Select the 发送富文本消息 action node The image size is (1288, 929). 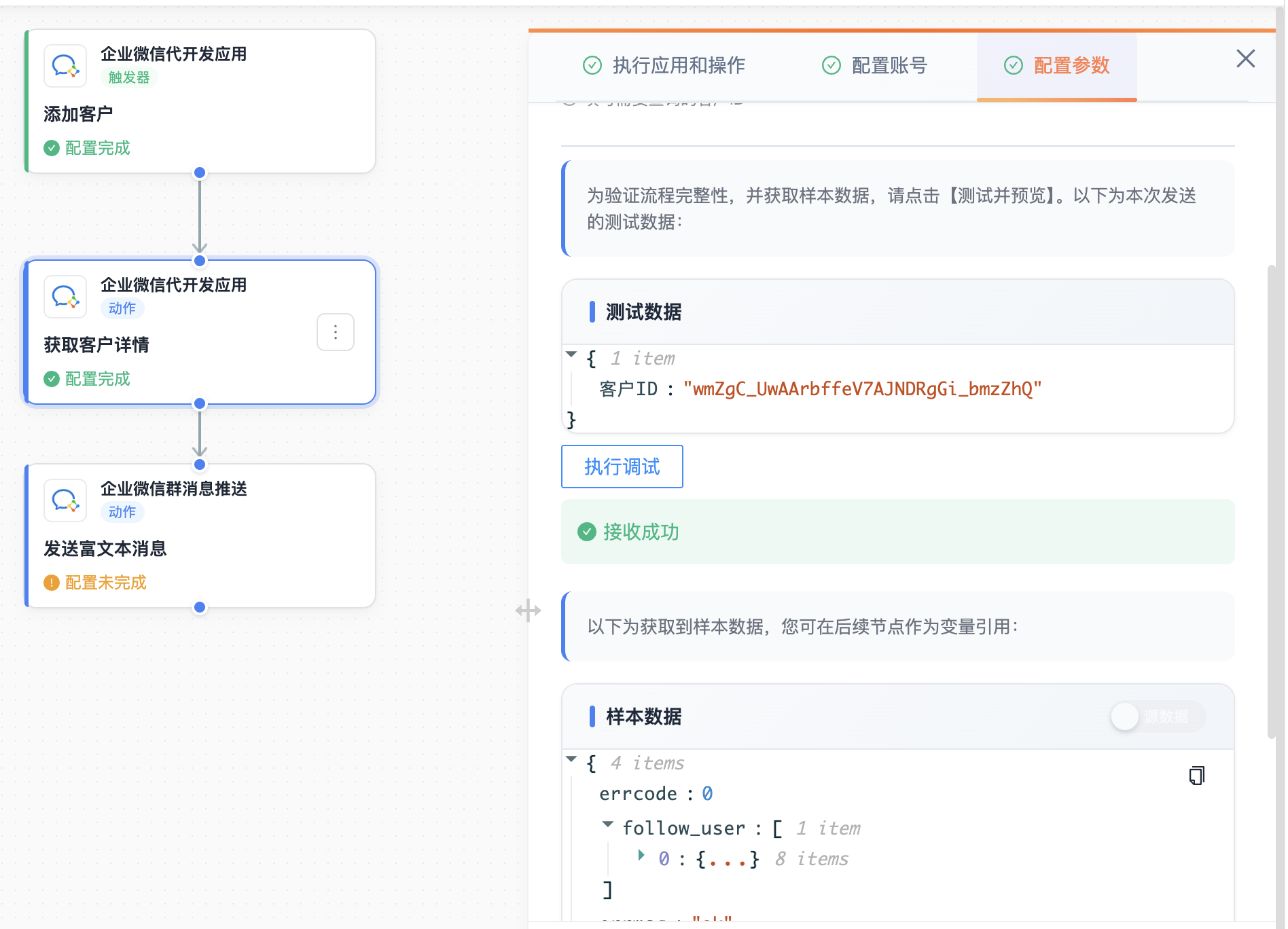(200, 536)
